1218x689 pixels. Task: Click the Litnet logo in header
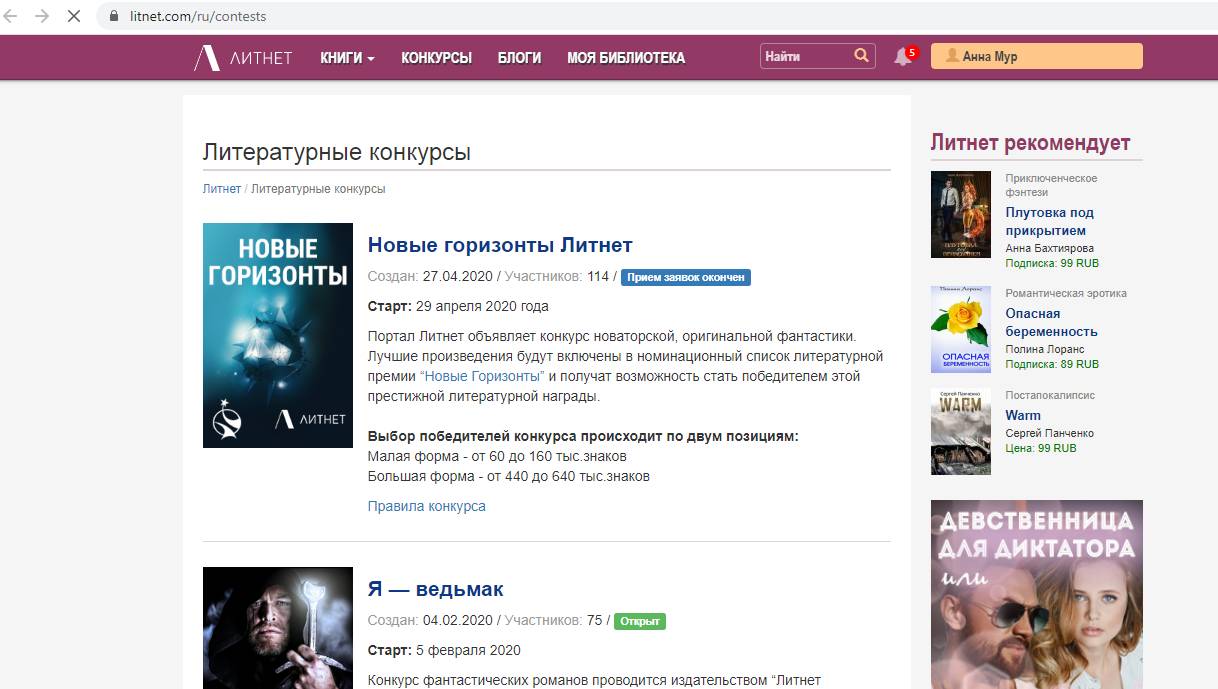pyautogui.click(x=243, y=58)
